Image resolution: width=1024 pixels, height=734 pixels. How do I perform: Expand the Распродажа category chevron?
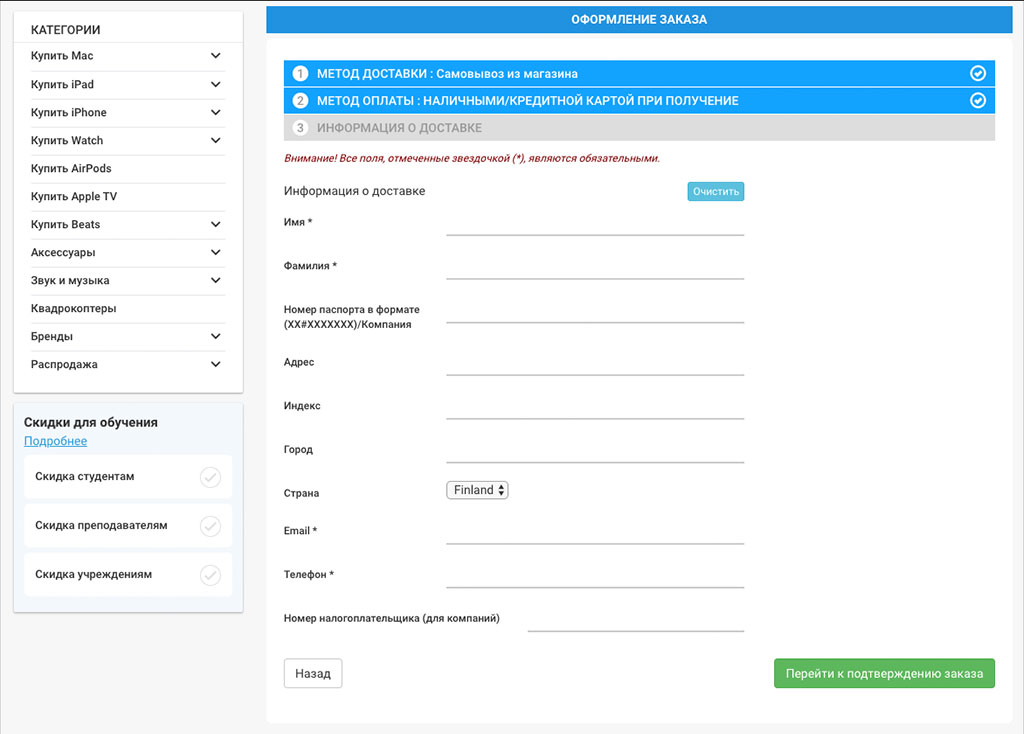point(216,364)
